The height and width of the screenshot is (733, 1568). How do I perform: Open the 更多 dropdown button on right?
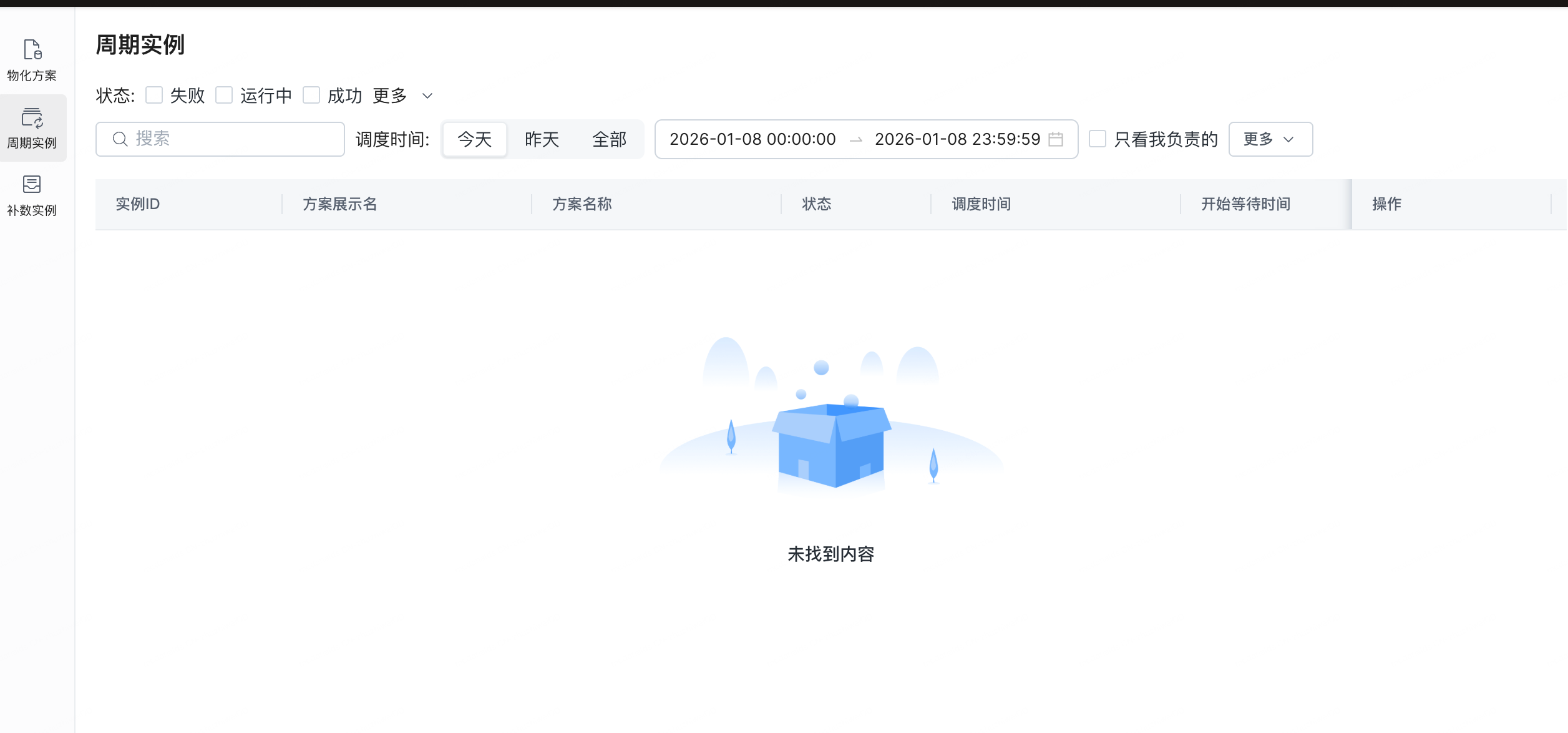point(1270,139)
